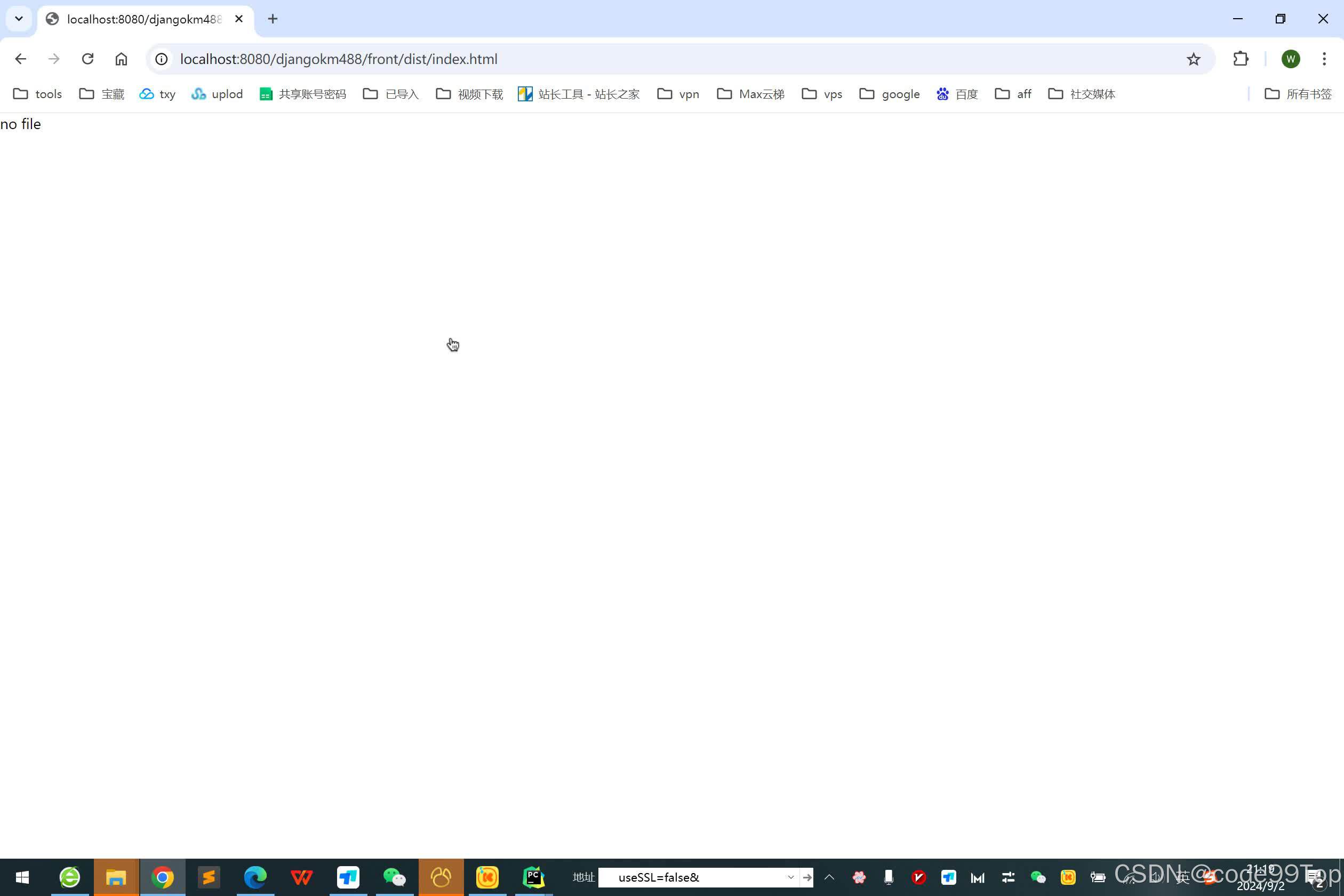Click the Chrome extensions puzzle icon
This screenshot has width=1344, height=896.
[x=1241, y=59]
